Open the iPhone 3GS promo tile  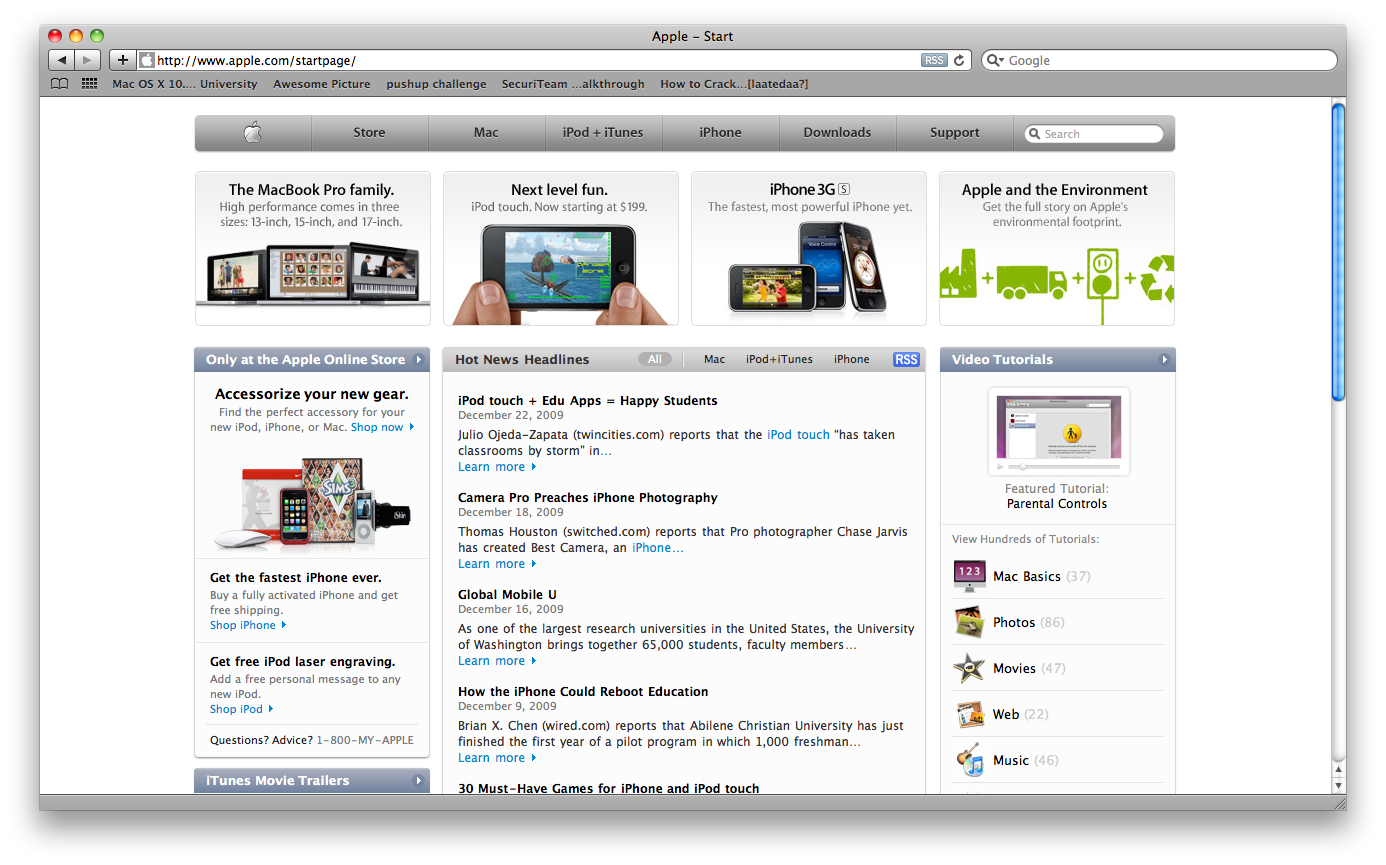click(x=808, y=248)
